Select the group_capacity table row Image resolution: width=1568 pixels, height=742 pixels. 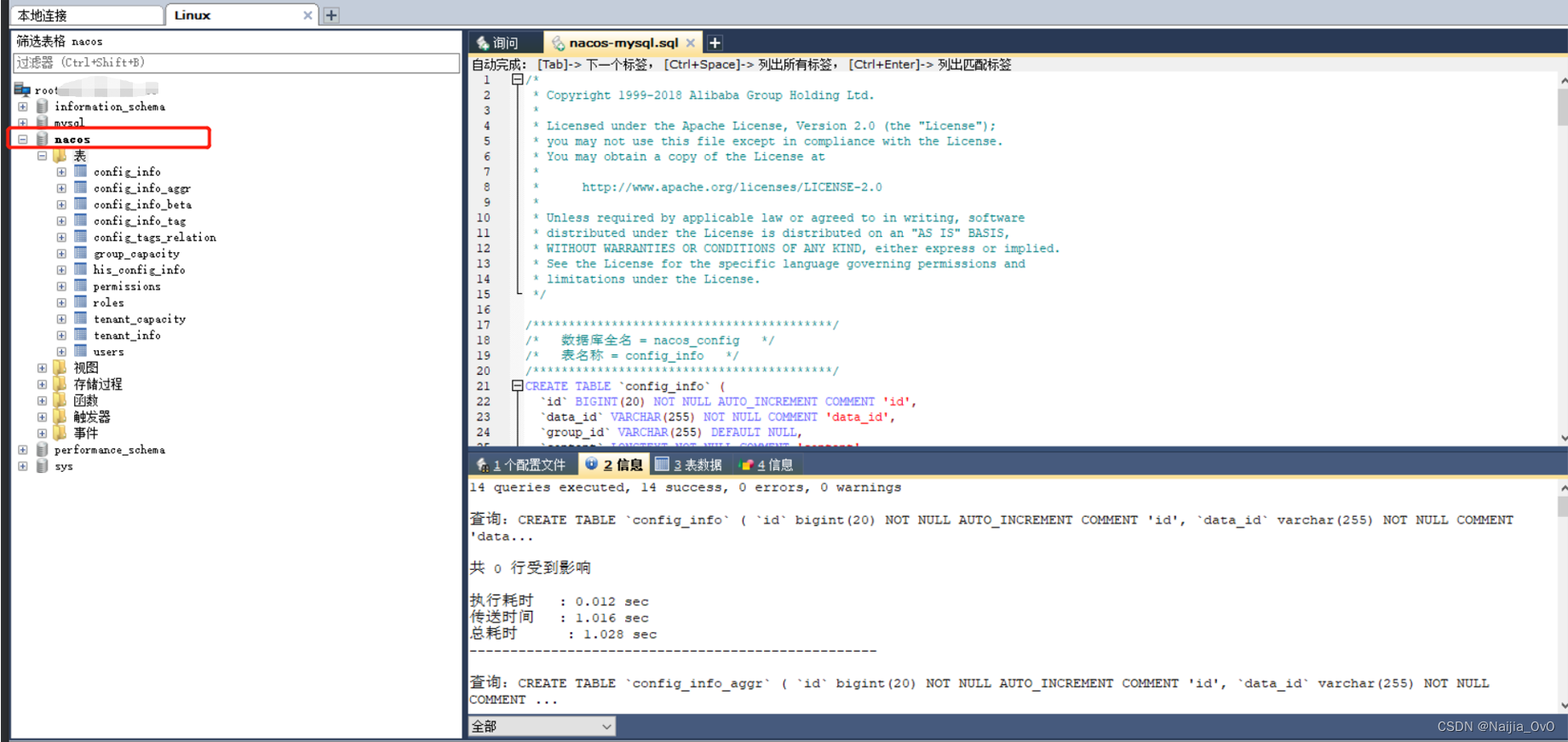[x=136, y=254]
